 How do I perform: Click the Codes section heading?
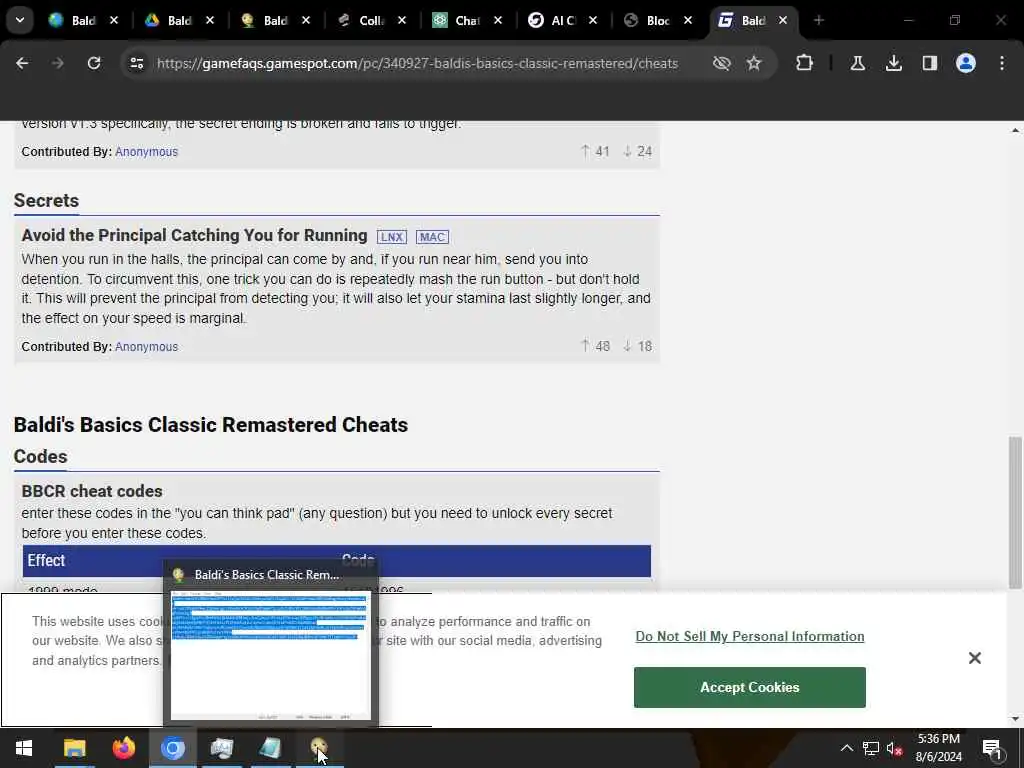[x=40, y=456]
